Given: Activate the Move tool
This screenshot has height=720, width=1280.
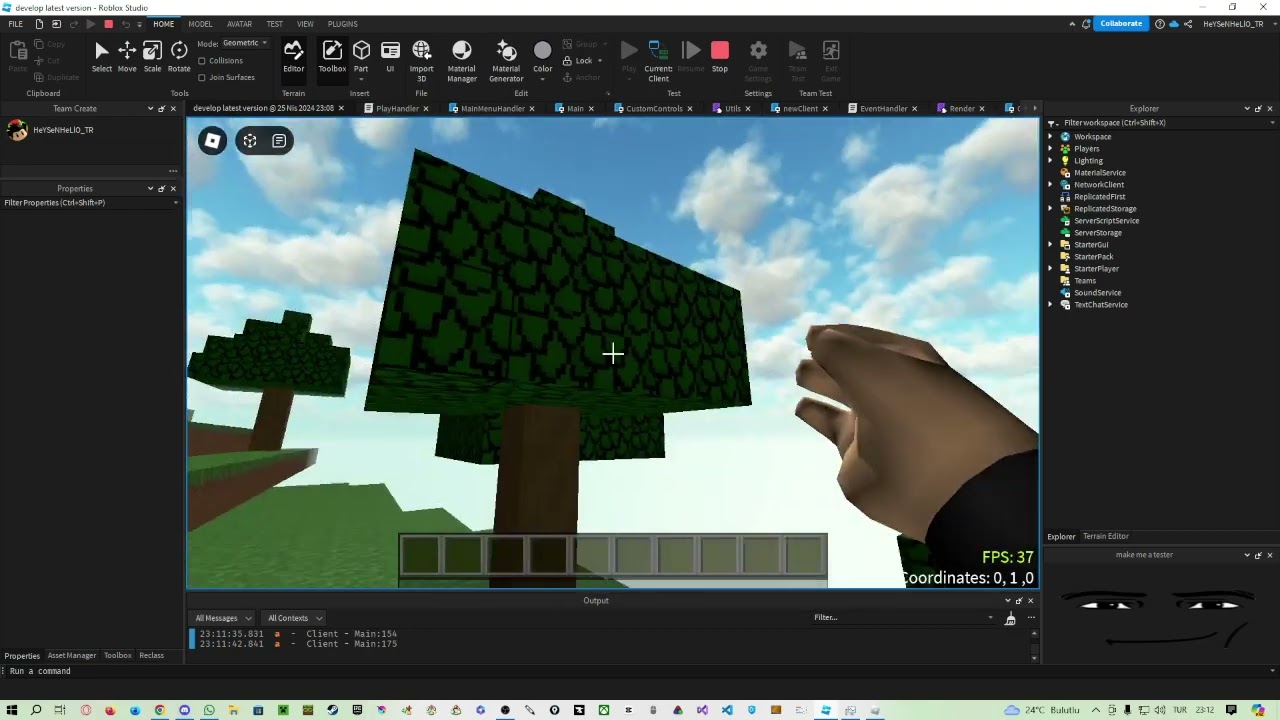Looking at the screenshot, I should point(127,57).
